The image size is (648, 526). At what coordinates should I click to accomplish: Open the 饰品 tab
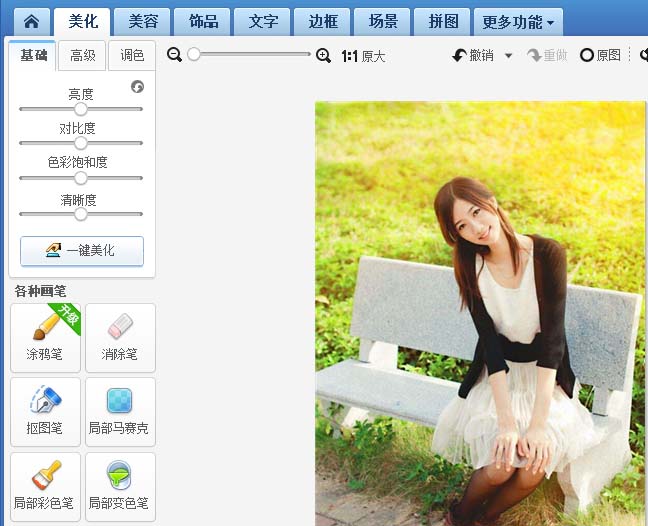click(x=203, y=21)
